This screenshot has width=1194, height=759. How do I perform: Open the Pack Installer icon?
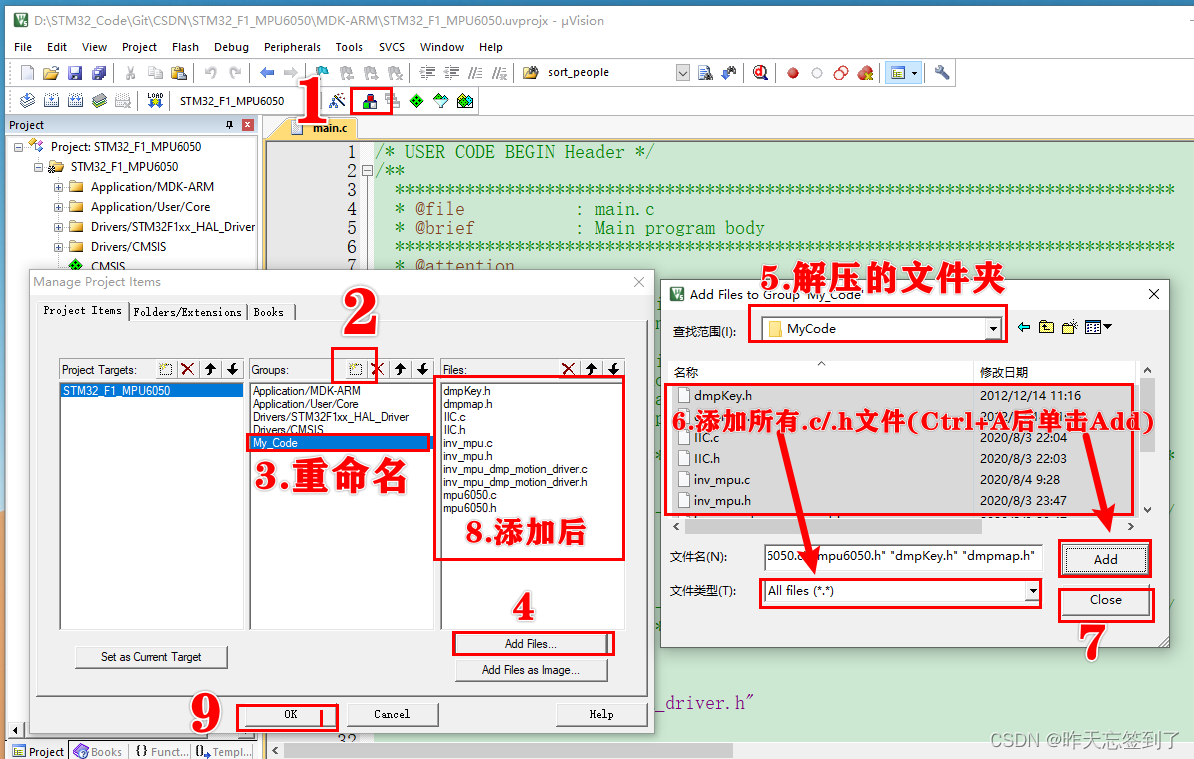click(x=465, y=100)
